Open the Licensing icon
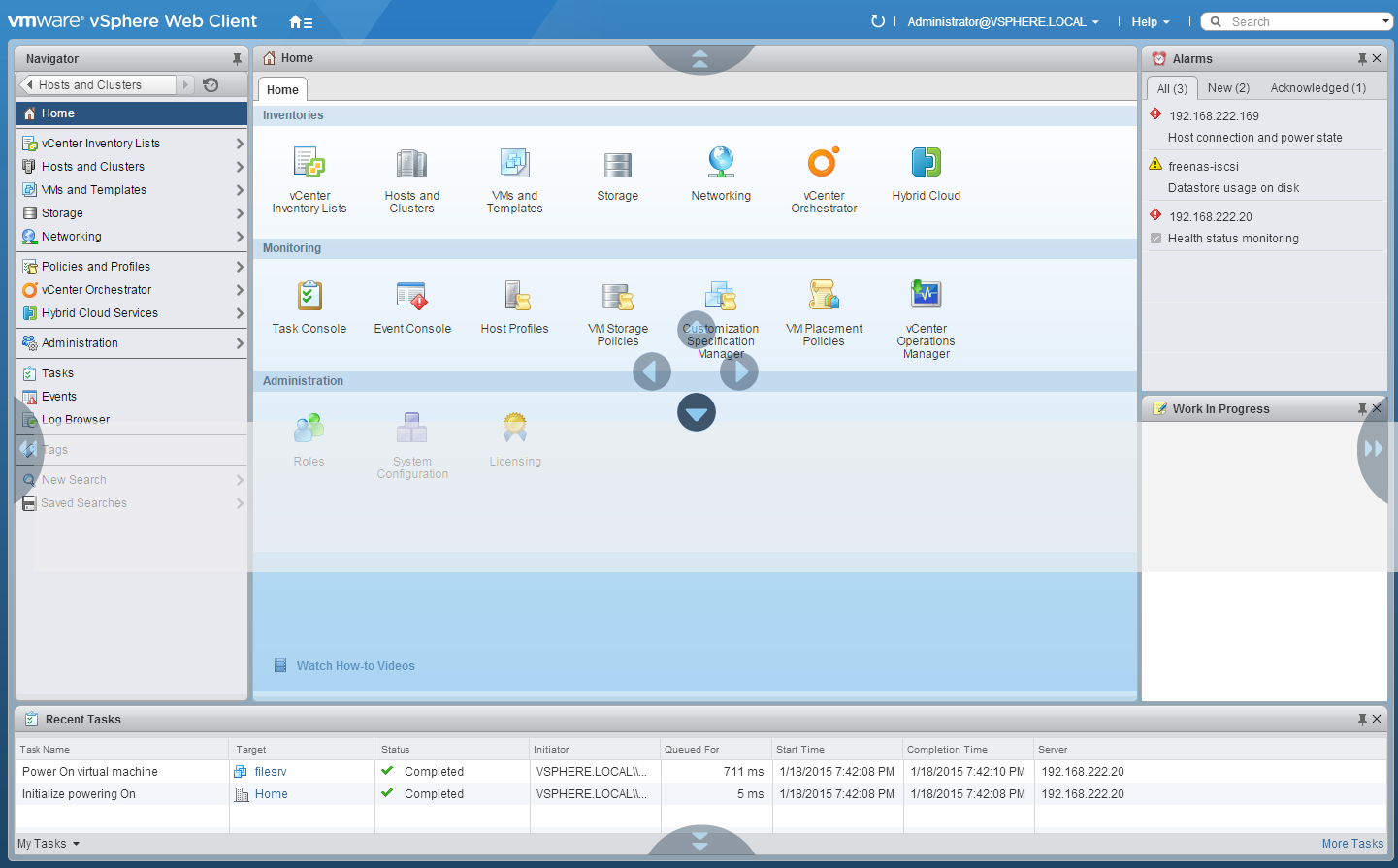The image size is (1398, 868). [515, 428]
